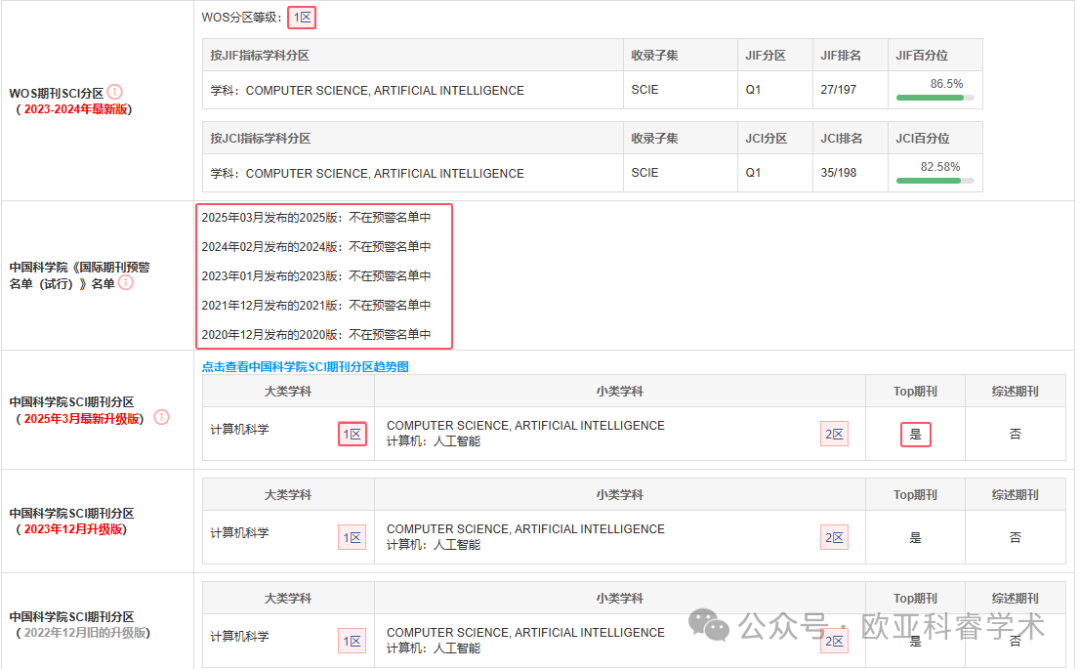Click 计算机科学 in the 2022年12月 row

click(x=240, y=636)
